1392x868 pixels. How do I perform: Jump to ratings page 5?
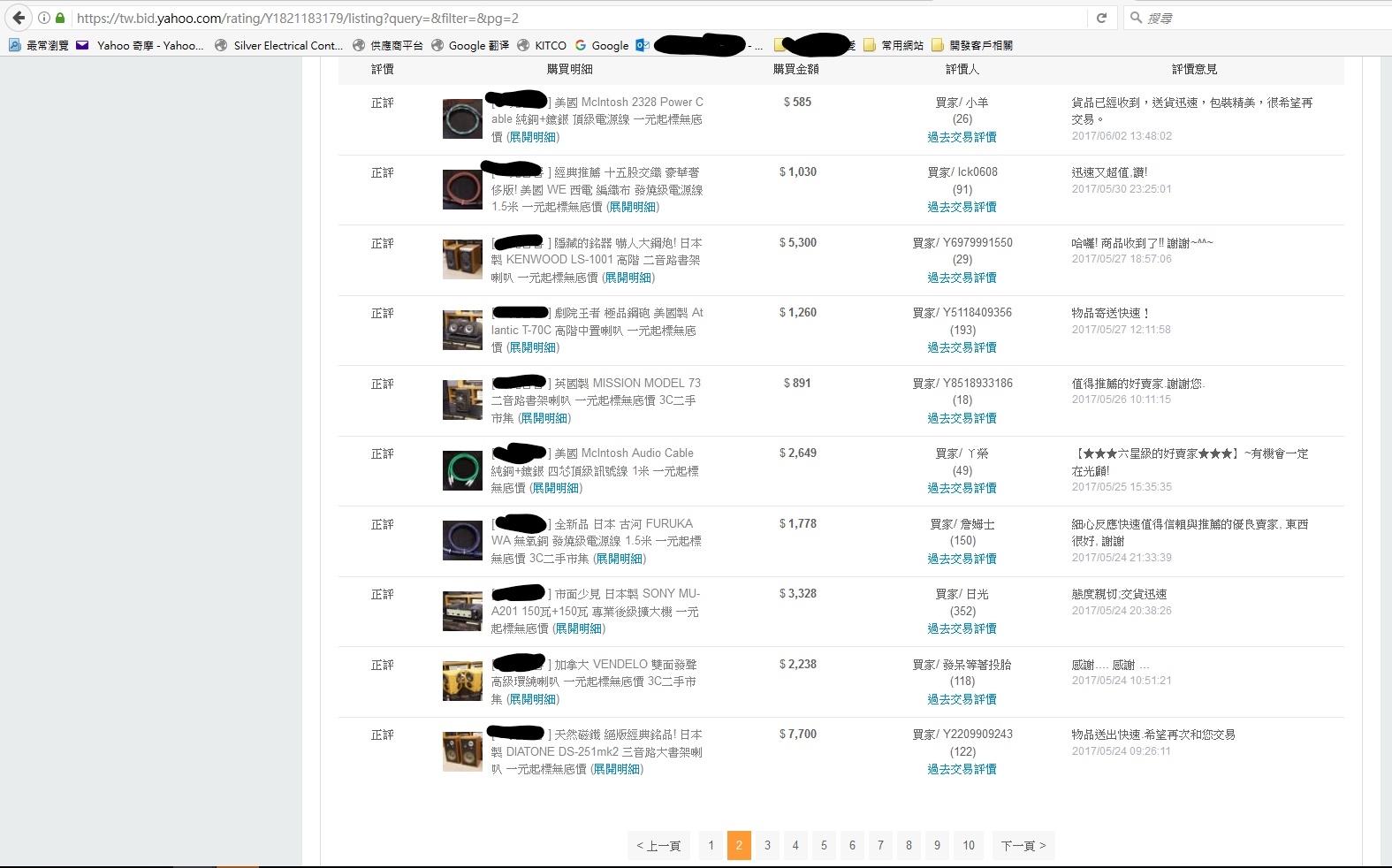pos(824,846)
